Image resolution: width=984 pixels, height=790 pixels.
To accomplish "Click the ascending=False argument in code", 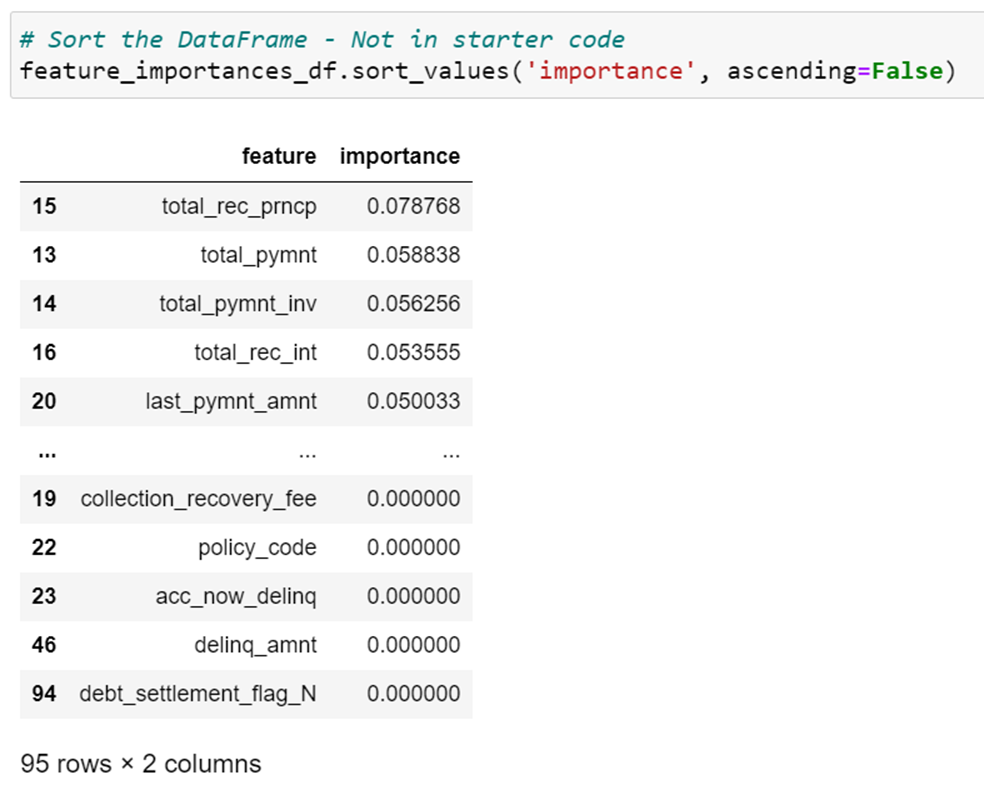I will coord(835,70).
